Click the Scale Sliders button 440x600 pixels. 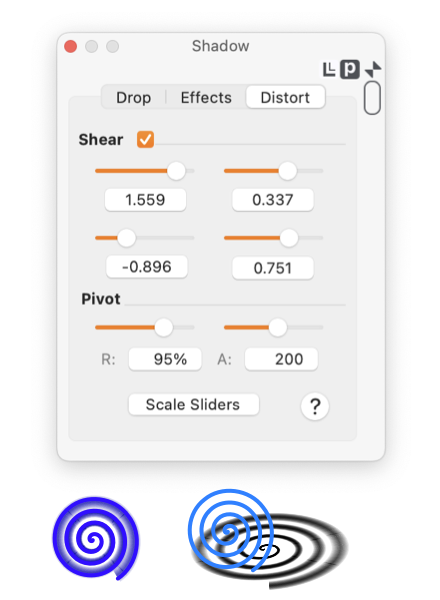(x=194, y=404)
